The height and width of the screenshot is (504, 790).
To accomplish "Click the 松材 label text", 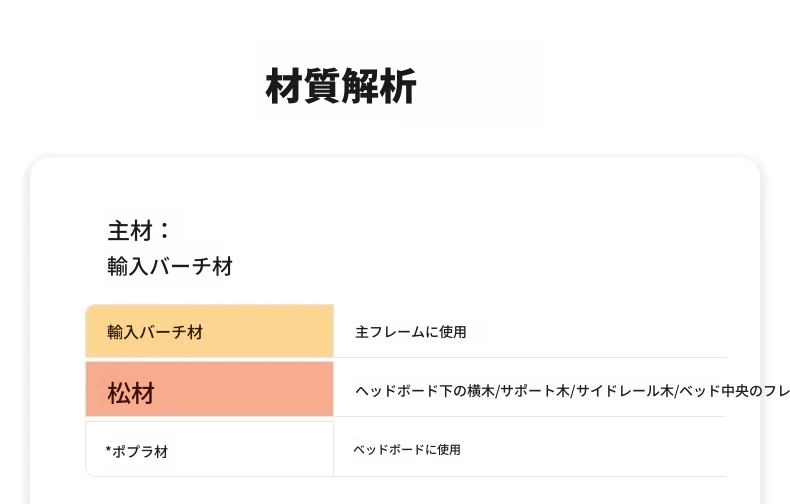I will coord(131,393).
